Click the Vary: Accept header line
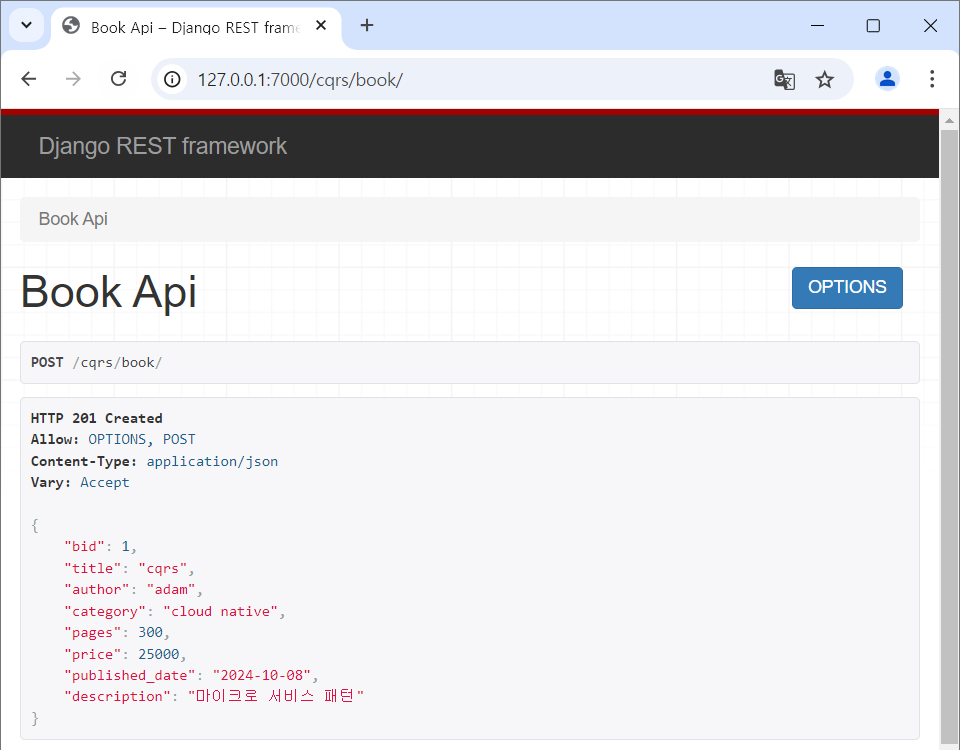Viewport: 960px width, 750px height. tap(80, 482)
